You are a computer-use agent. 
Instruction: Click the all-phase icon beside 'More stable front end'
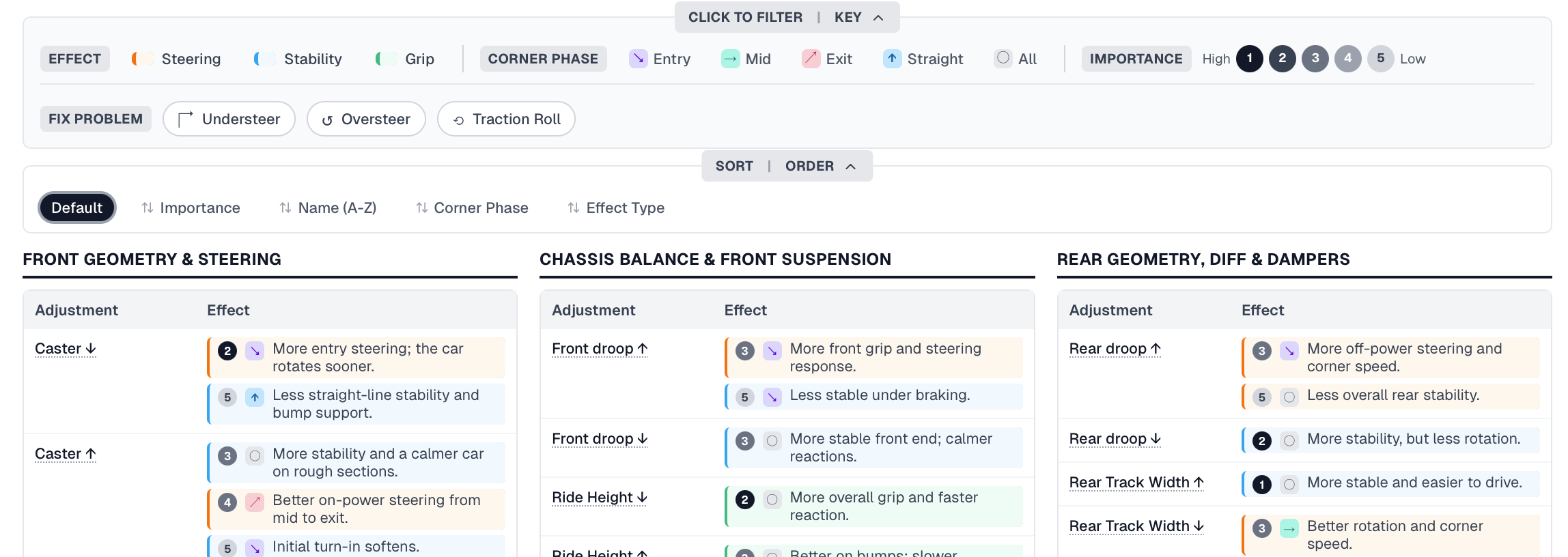[x=772, y=441]
